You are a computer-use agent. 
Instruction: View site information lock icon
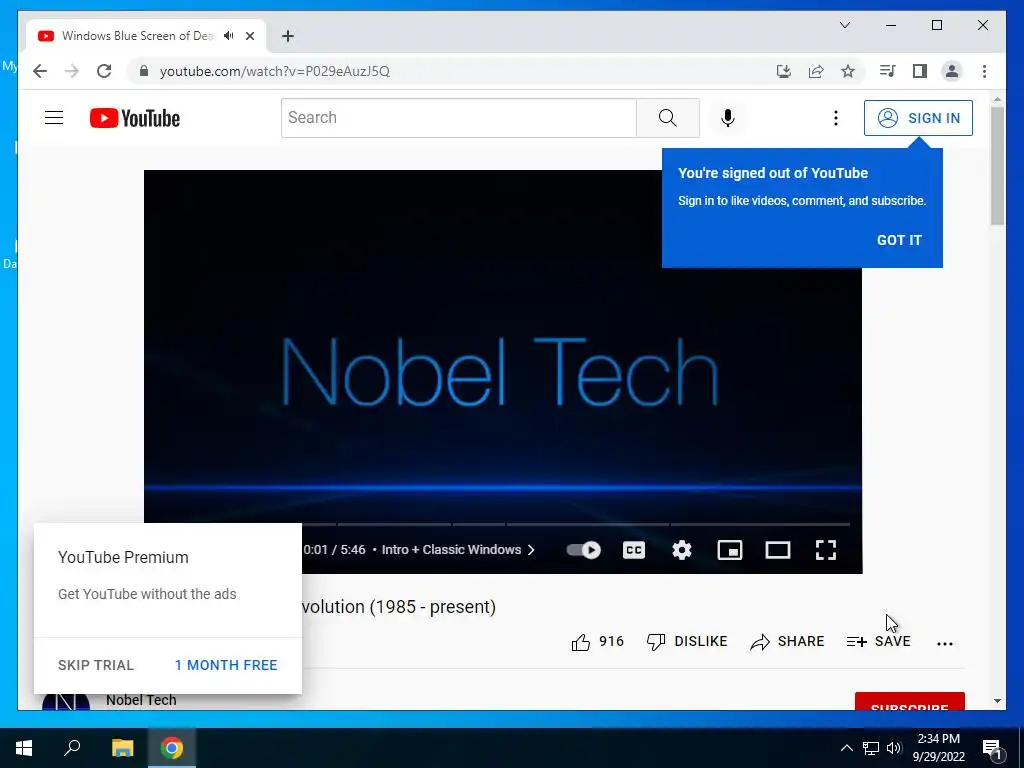144,71
